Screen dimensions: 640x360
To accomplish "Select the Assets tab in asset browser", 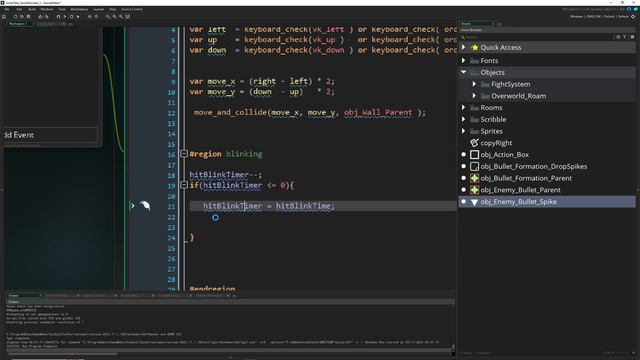I will point(476,24).
